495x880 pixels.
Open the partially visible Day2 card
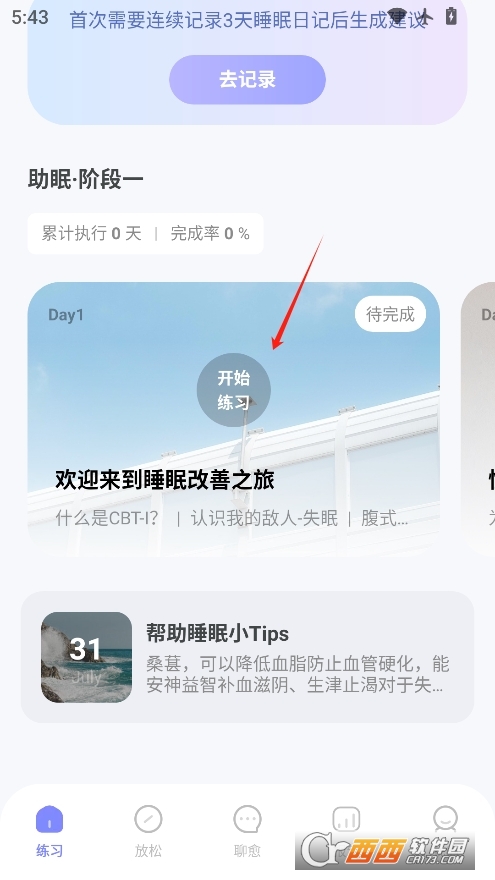[x=478, y=419]
